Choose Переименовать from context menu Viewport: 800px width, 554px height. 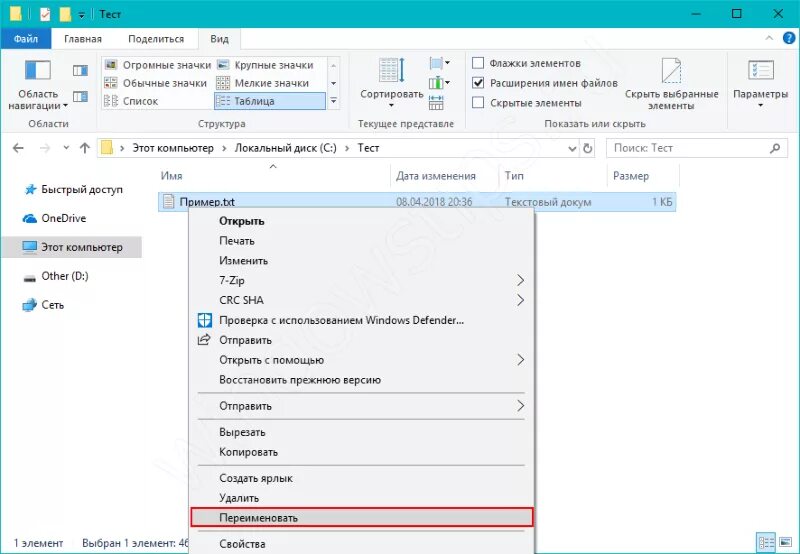pos(362,517)
